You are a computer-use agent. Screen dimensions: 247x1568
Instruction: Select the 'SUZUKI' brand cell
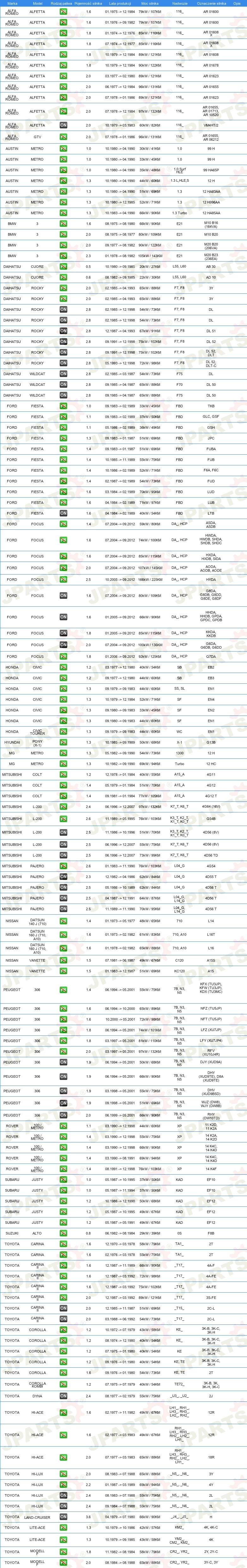click(12, 1233)
